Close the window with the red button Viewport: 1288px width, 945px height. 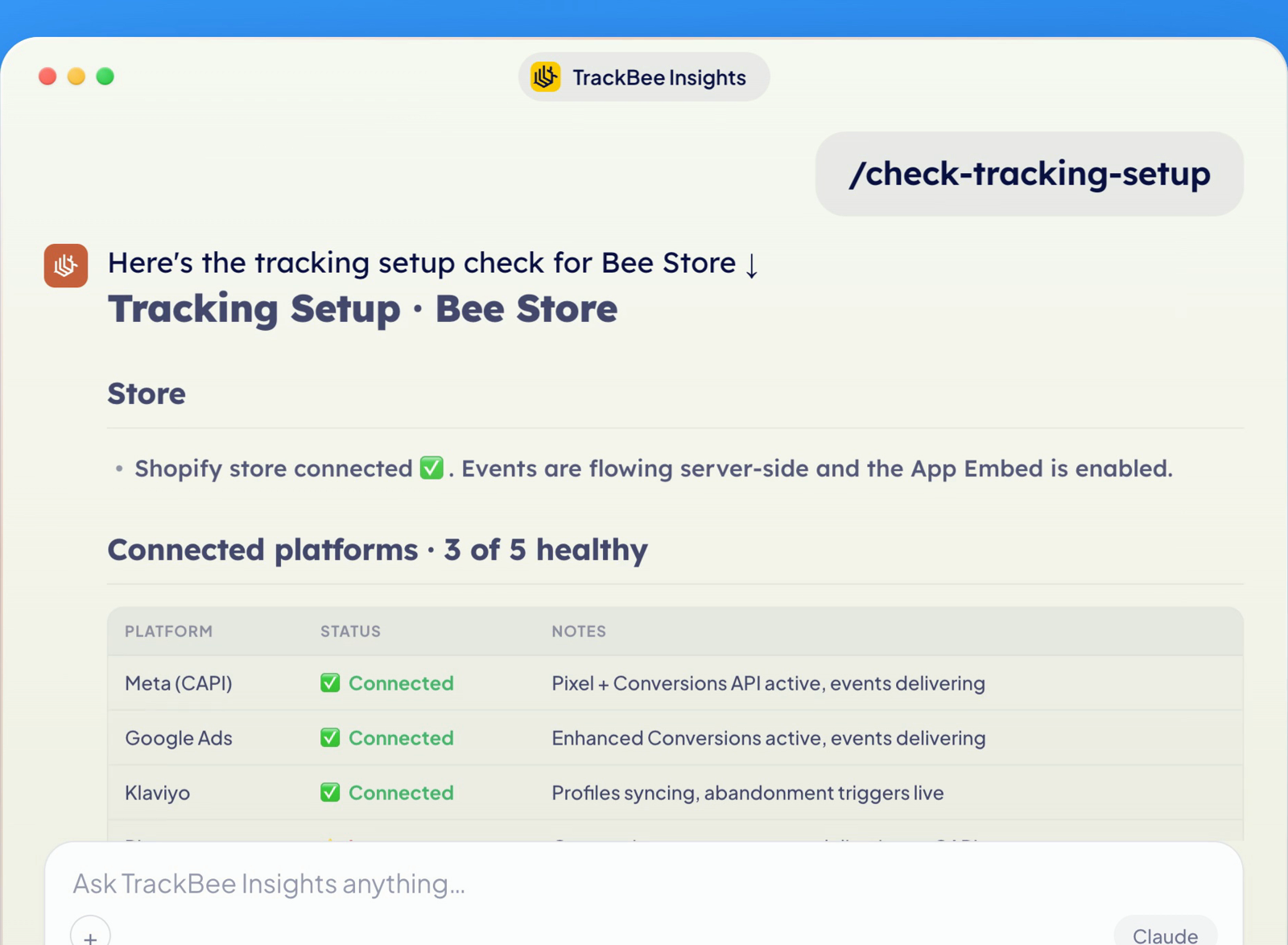coord(47,76)
